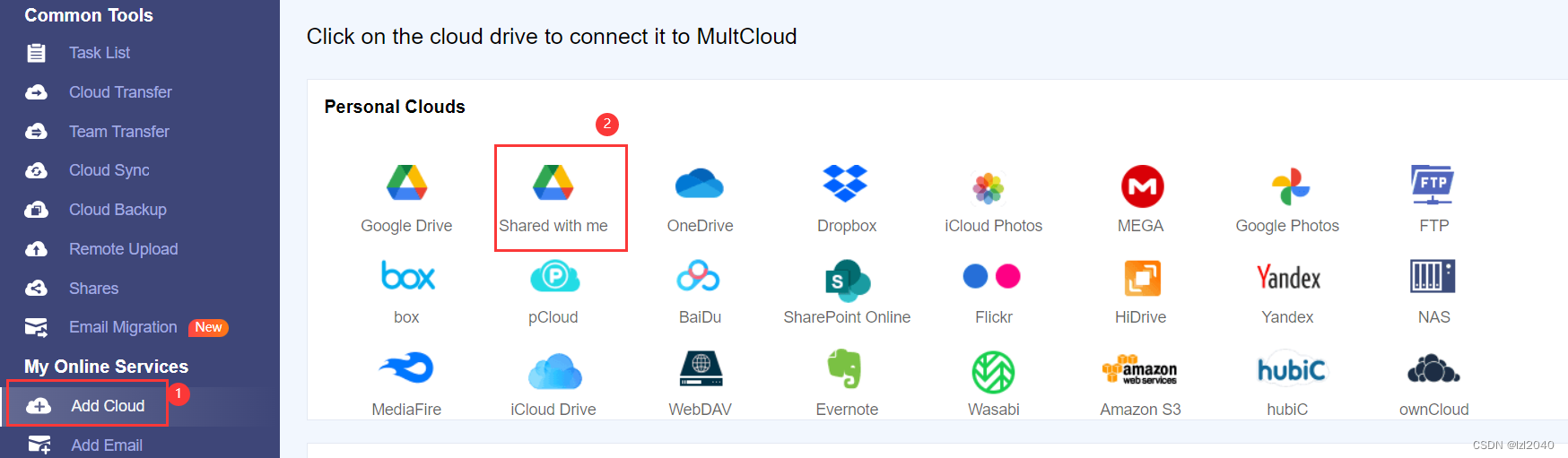
Task: Pick the Dropbox logo icon
Action: pos(846,183)
